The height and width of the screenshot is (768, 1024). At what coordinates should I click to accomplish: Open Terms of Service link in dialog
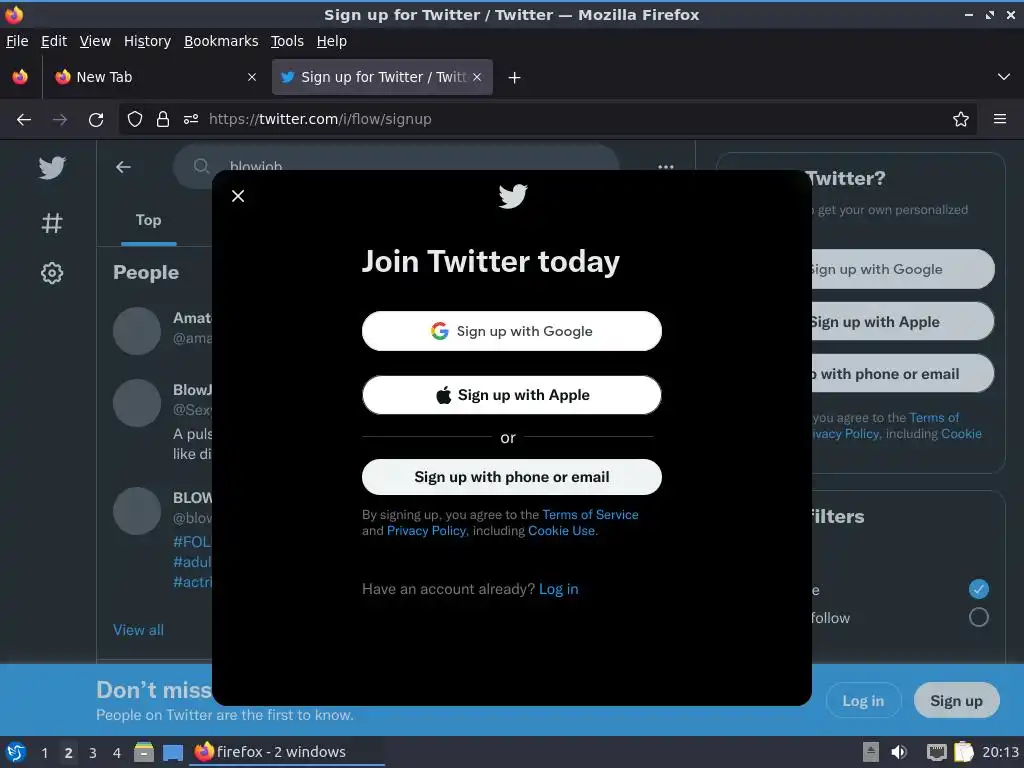pos(590,515)
